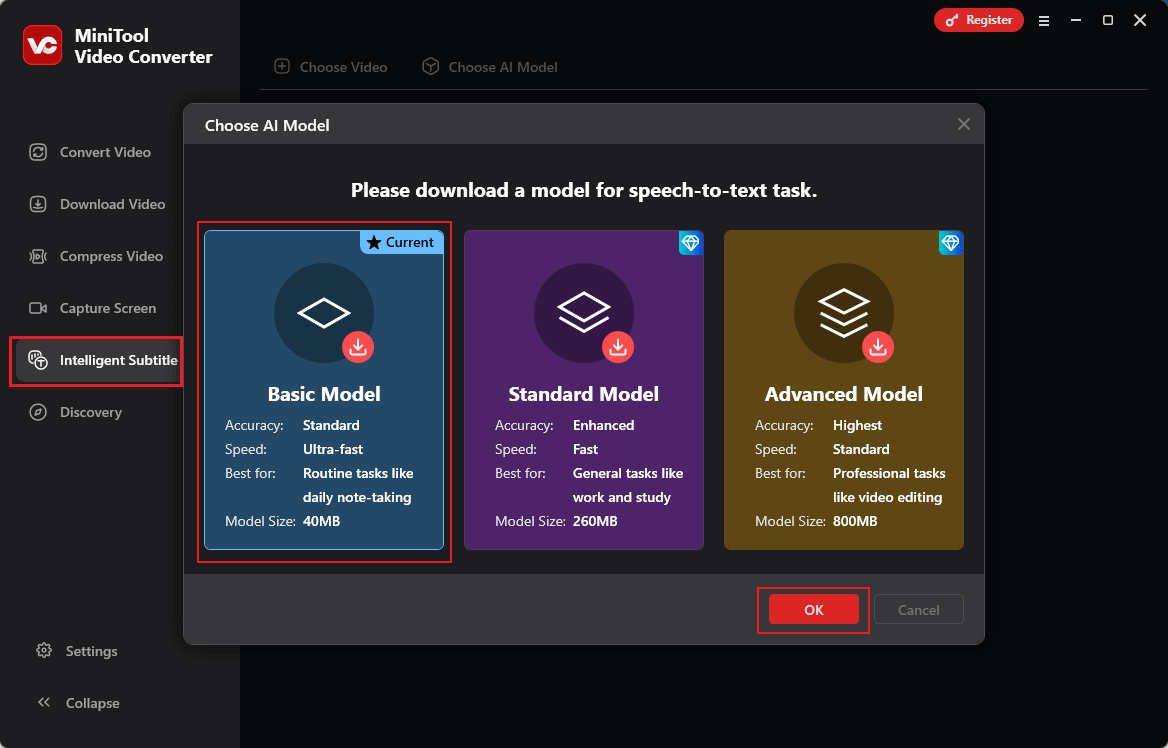
Task: Click the Current star badge on Basic Model
Action: point(402,242)
